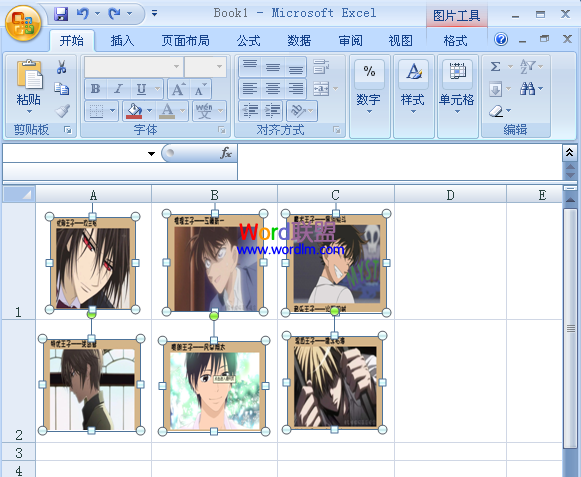
Task: Center text horizontally
Action: pyautogui.click(x=273, y=89)
